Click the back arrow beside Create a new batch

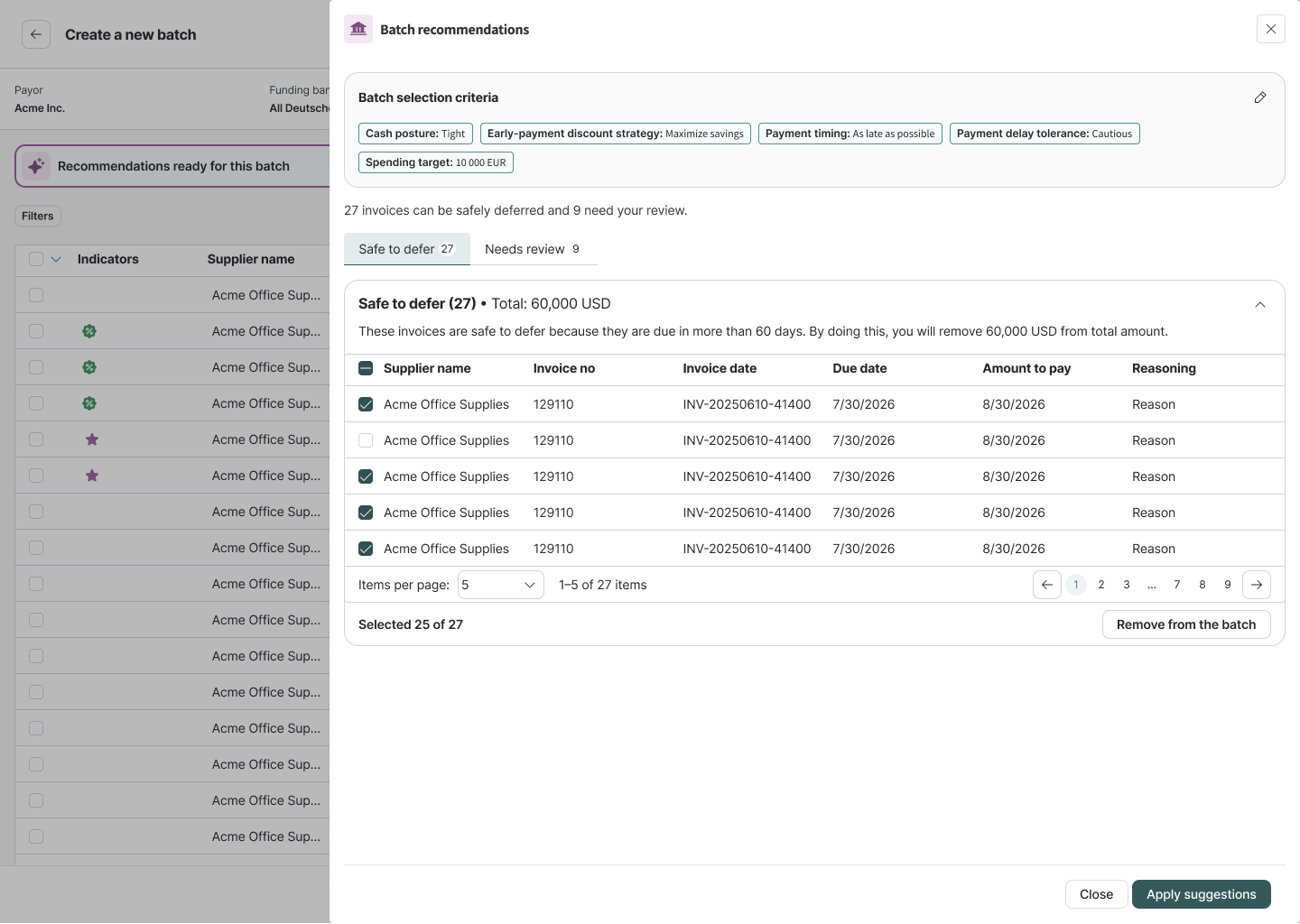click(35, 34)
